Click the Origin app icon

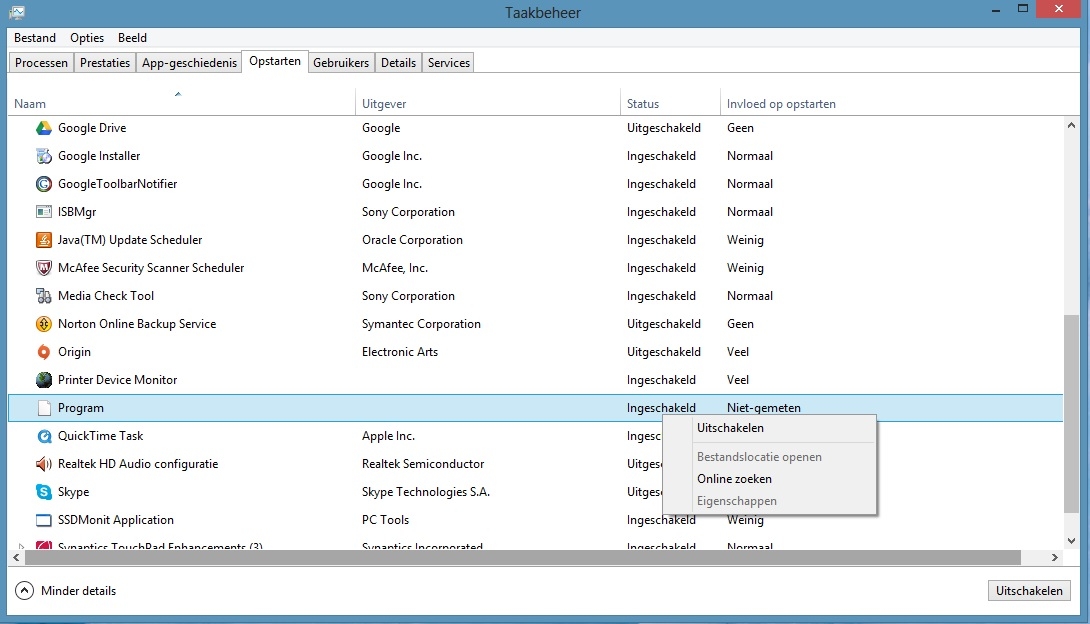(44, 352)
